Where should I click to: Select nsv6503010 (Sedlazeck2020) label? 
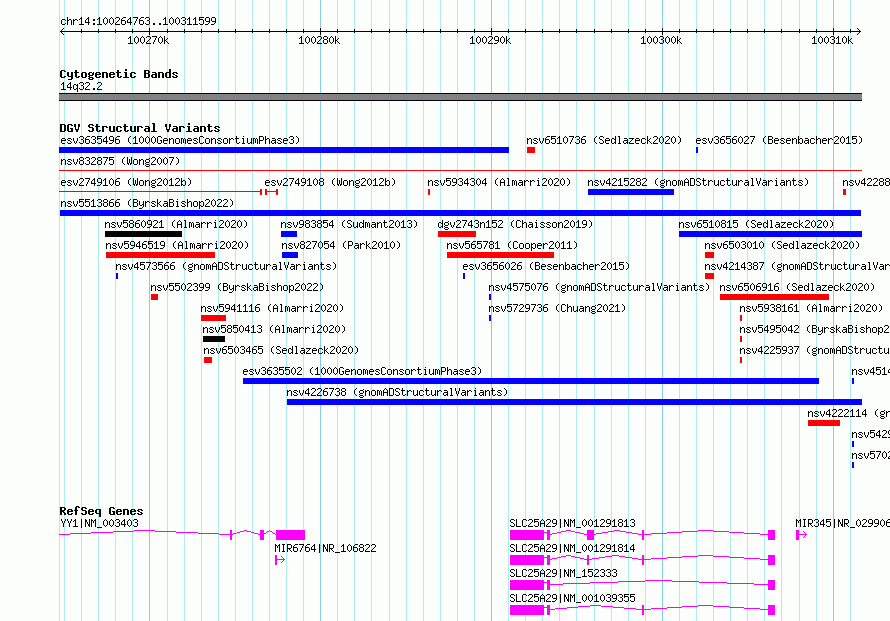(x=782, y=245)
